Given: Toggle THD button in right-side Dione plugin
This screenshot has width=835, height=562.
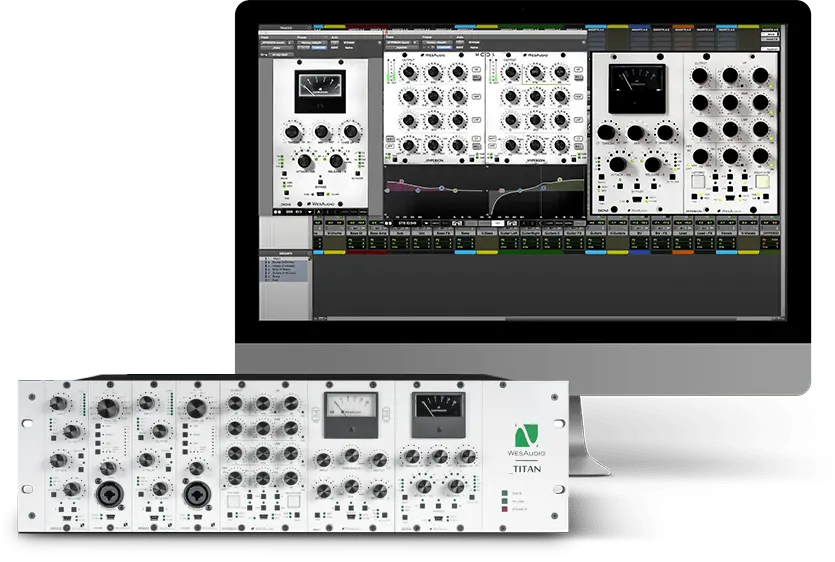Looking at the screenshot, I should 601,198.
